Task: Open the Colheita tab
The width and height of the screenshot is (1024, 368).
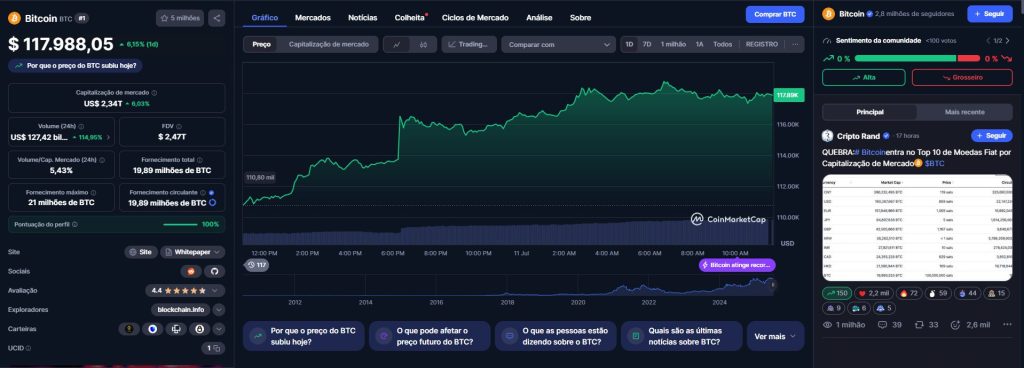Action: tap(409, 18)
